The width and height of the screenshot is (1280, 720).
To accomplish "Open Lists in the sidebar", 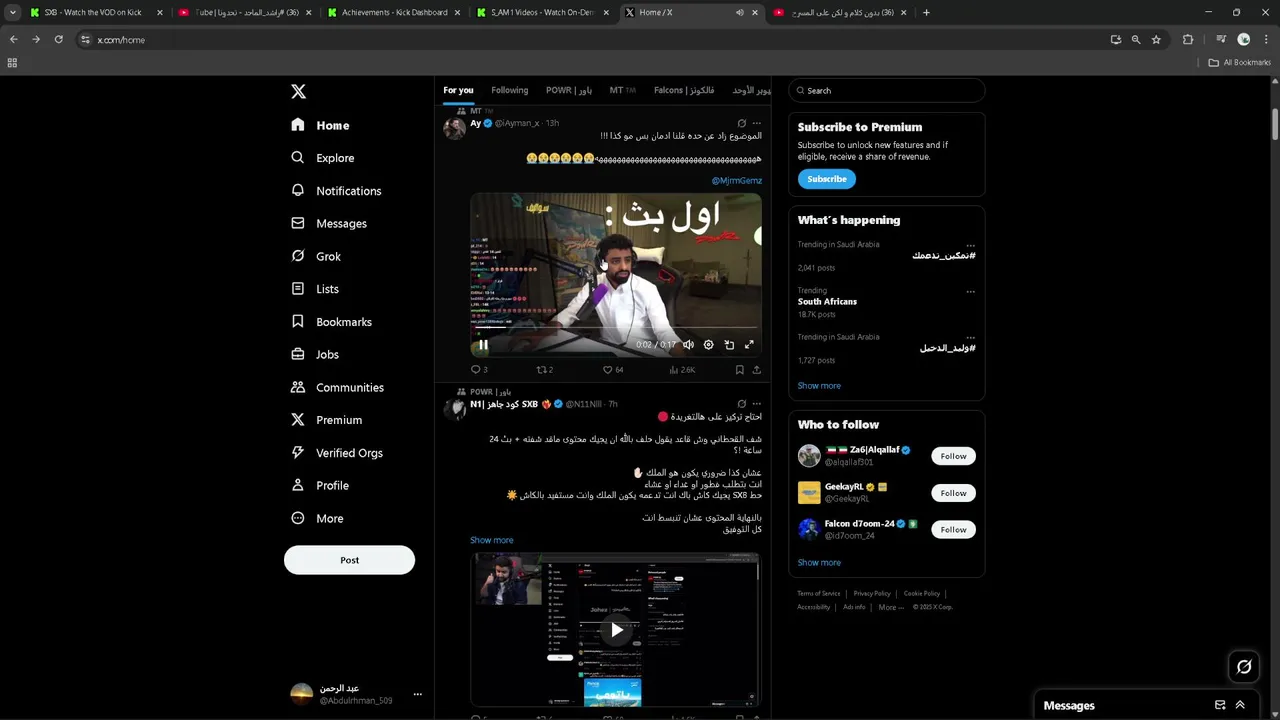I will [315, 289].
